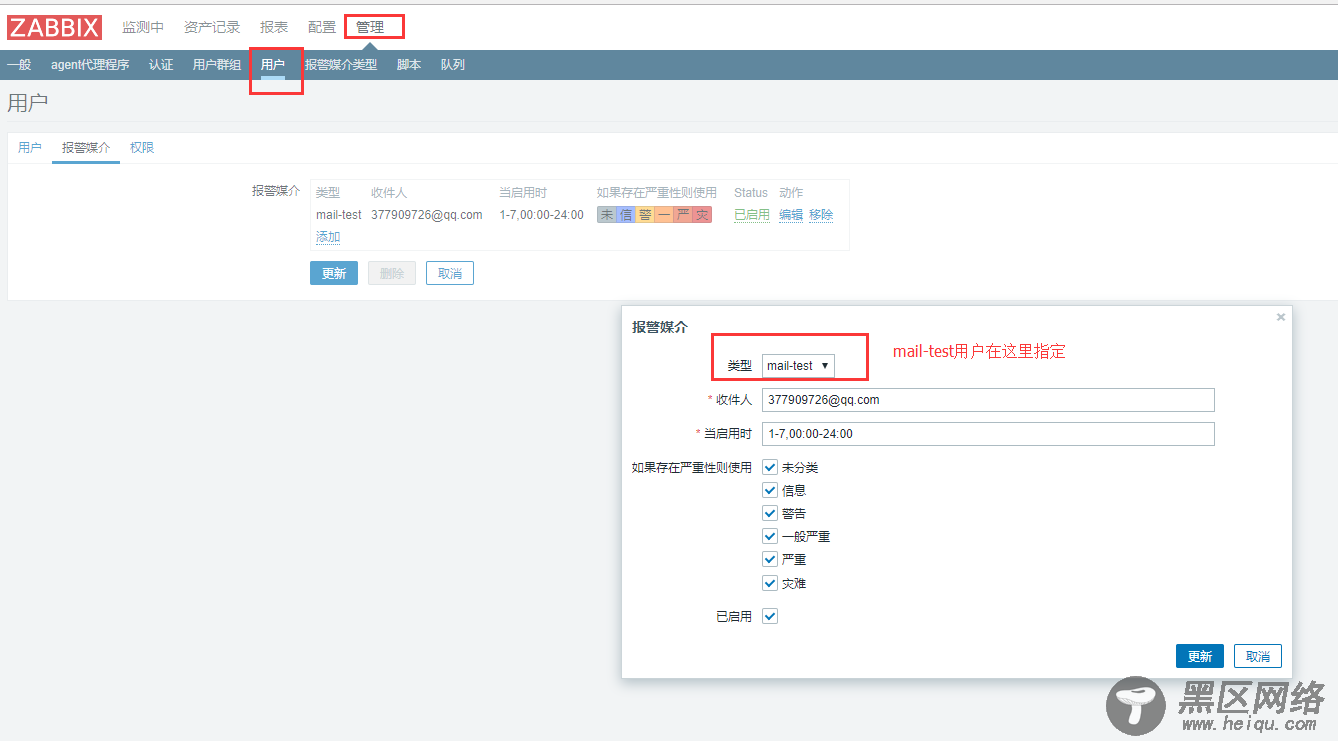This screenshot has width=1338, height=741.
Task: Click 移除 link for mail-test media
Action: click(821, 215)
